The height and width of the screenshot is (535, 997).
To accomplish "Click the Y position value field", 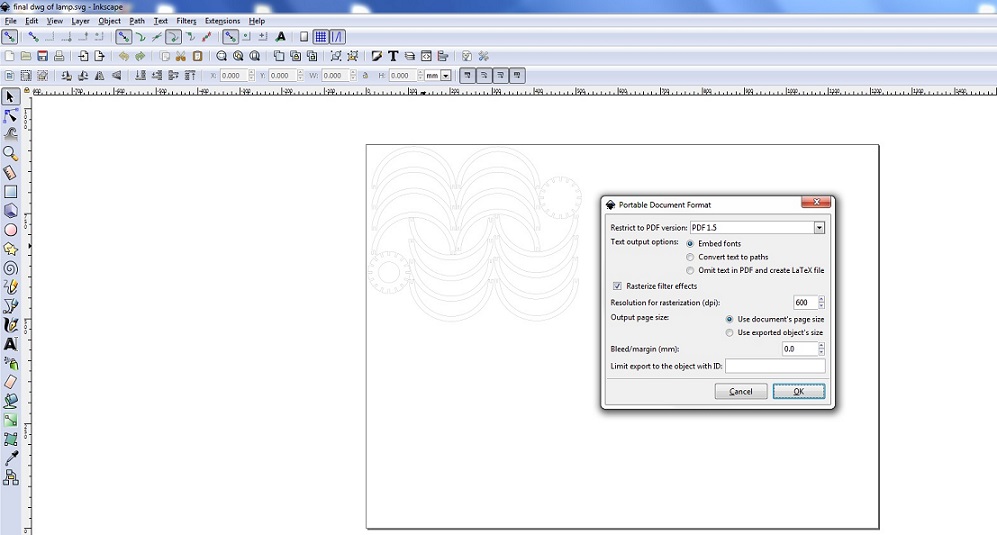I will click(282, 75).
